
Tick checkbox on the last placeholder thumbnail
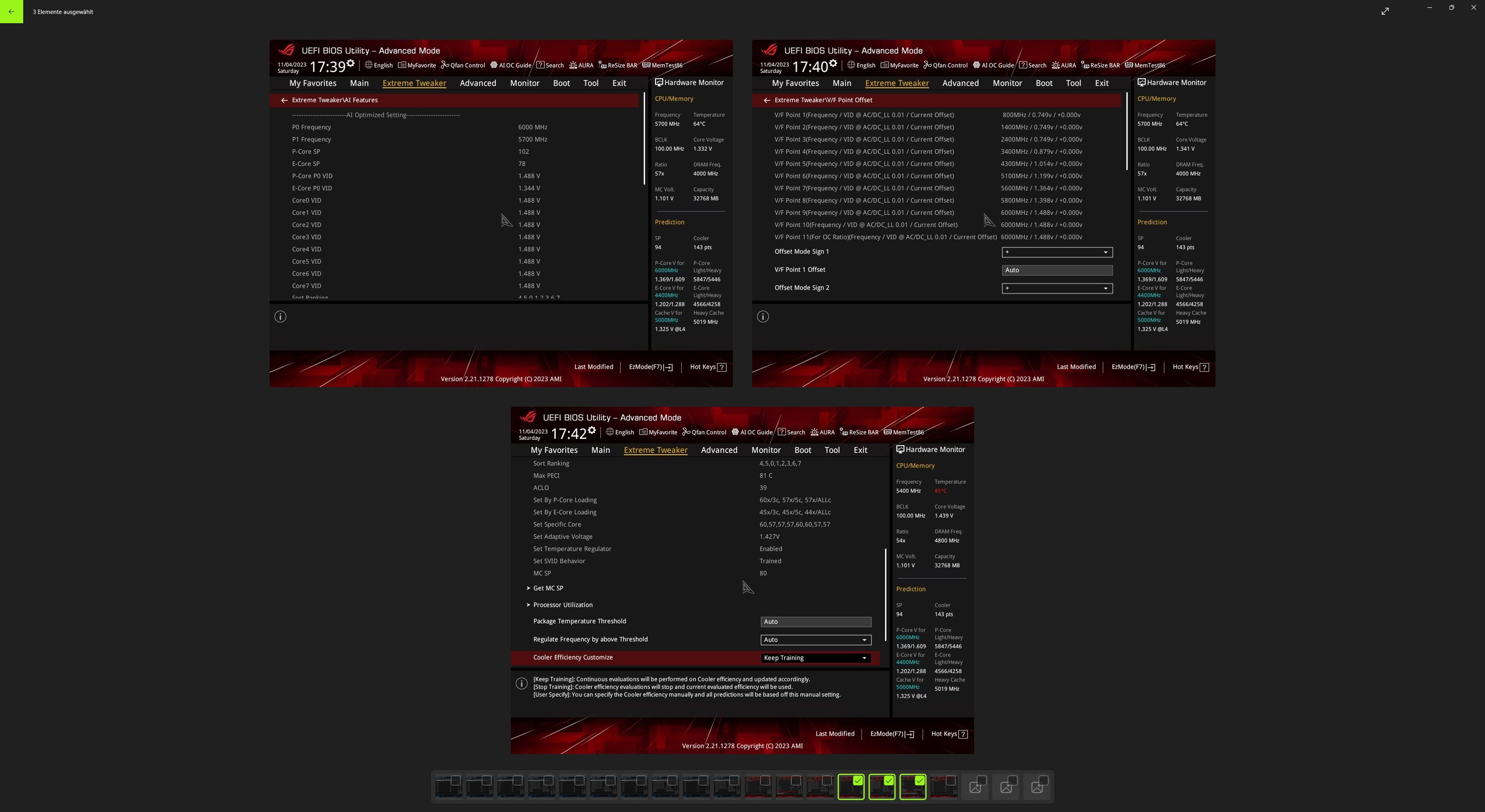[x=1043, y=780]
